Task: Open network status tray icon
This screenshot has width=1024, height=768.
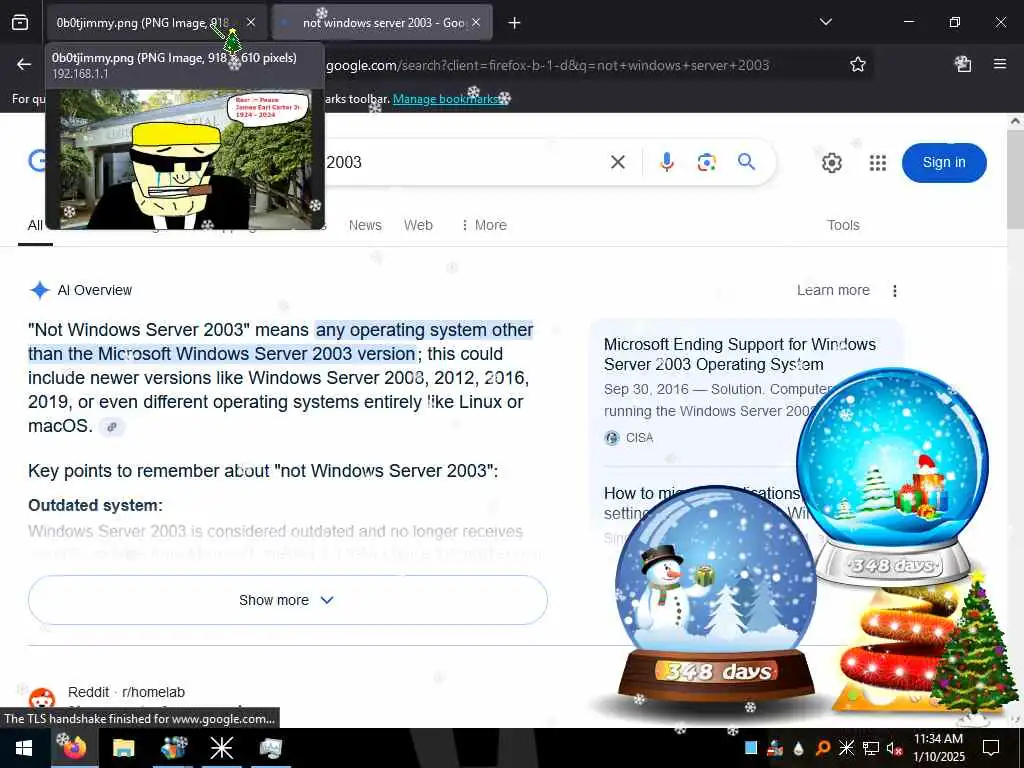Action: (x=871, y=748)
